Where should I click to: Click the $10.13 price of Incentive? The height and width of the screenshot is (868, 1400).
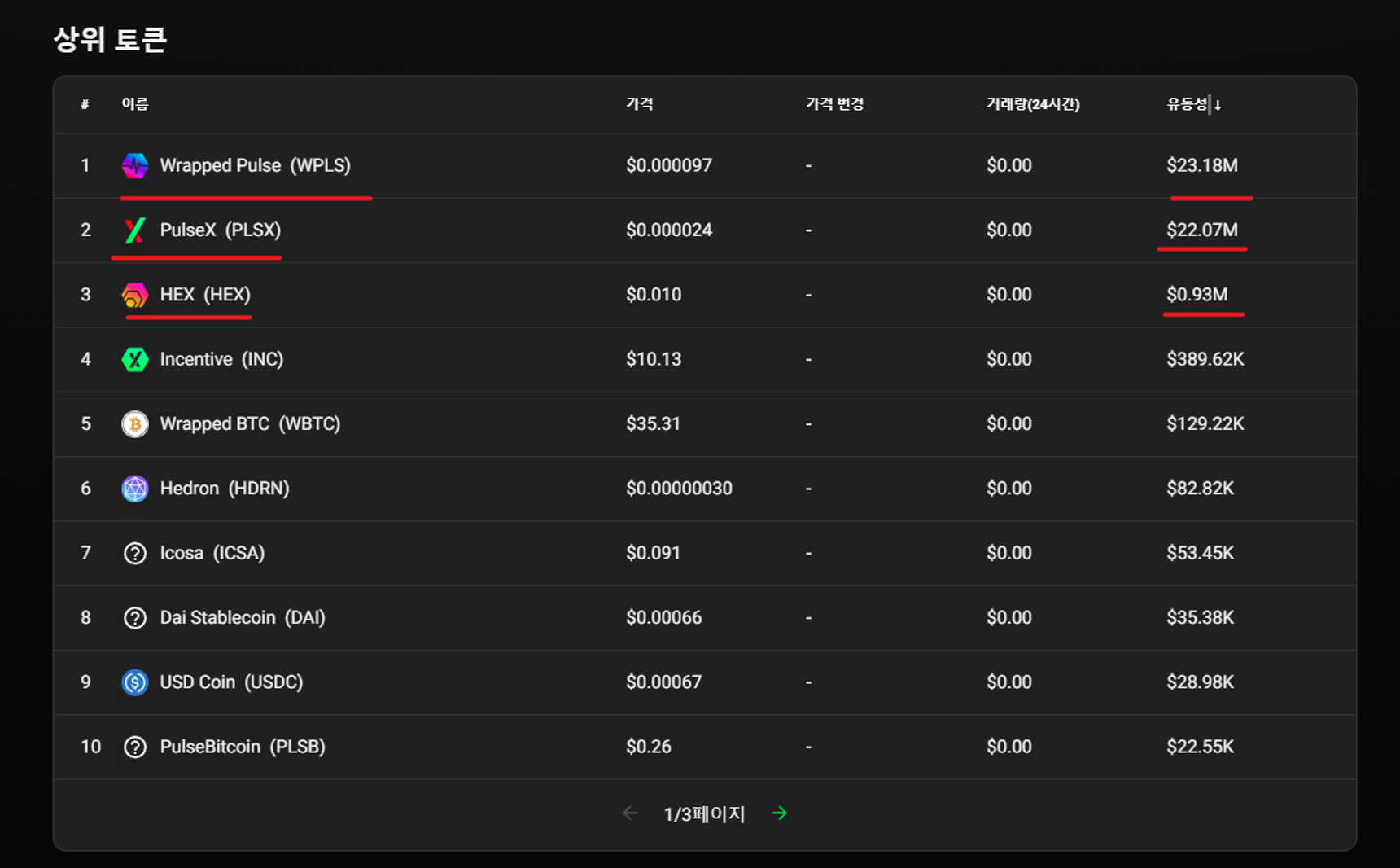click(x=654, y=359)
